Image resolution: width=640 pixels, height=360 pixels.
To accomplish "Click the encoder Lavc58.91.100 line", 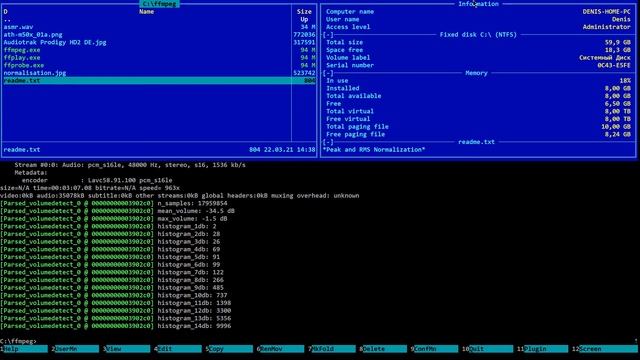I will (x=97, y=180).
